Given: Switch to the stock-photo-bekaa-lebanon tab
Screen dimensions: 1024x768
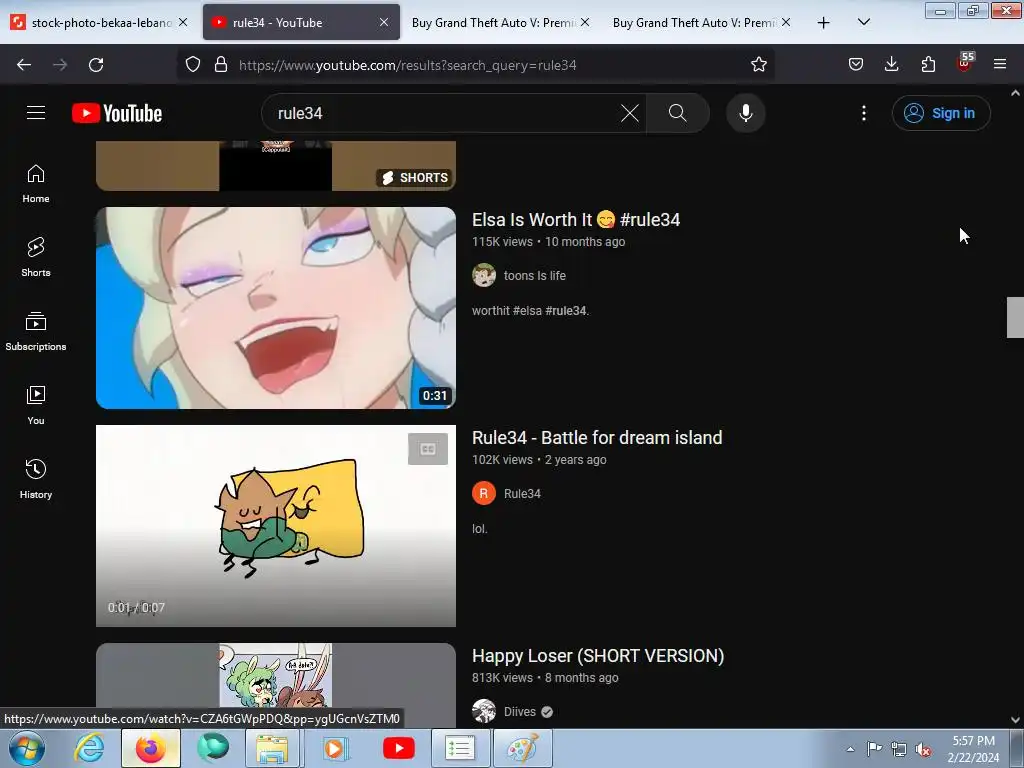Looking at the screenshot, I should [x=99, y=23].
